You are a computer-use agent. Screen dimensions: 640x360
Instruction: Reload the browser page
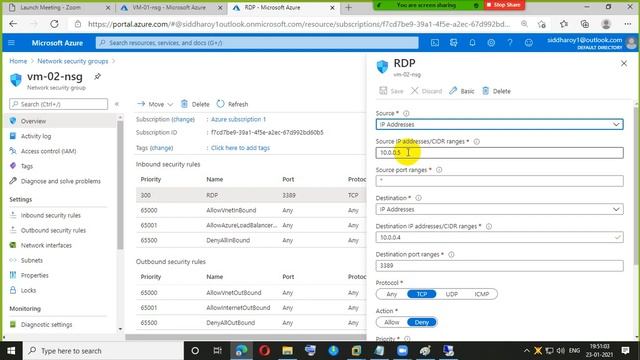[54, 24]
